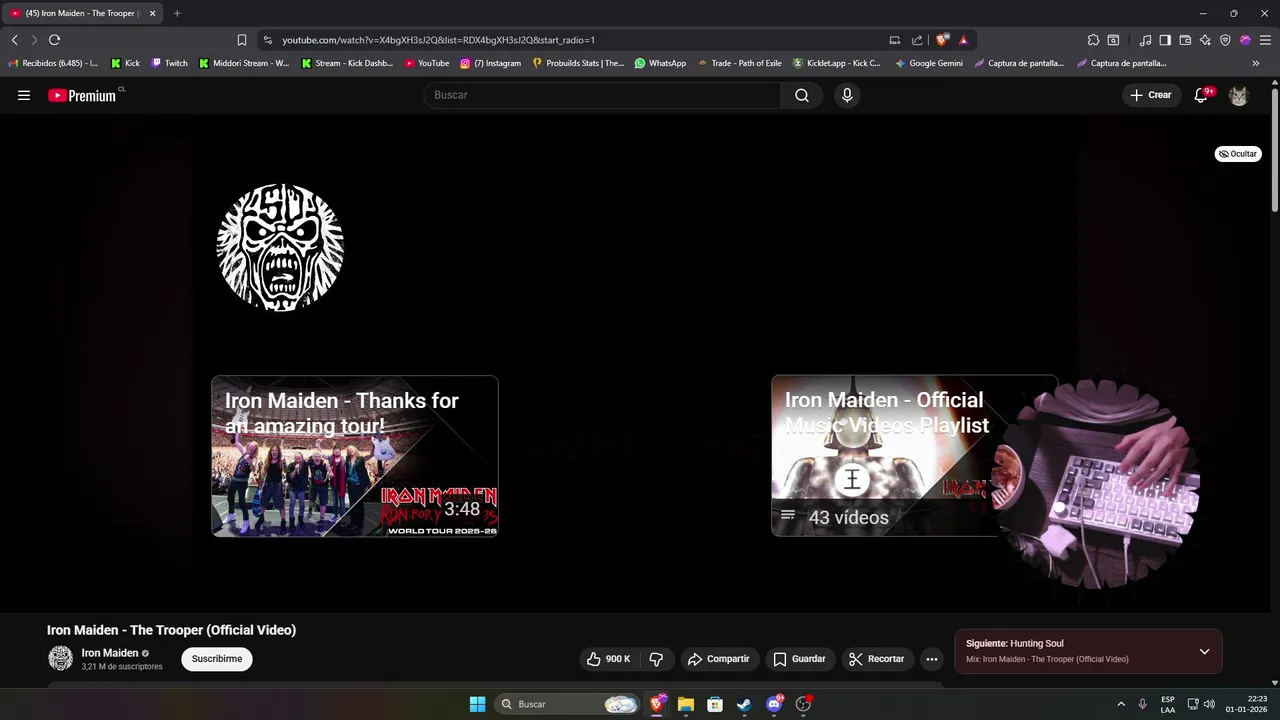Click the Compartir share button
Screen dimensions: 1280x720
(718, 659)
